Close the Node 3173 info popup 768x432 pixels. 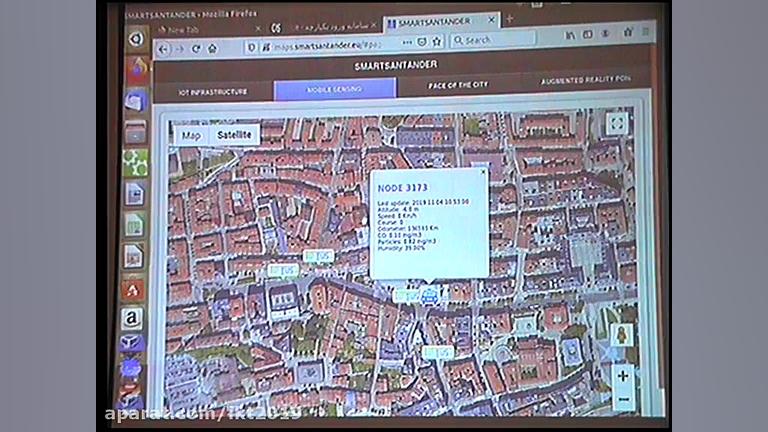[482, 172]
